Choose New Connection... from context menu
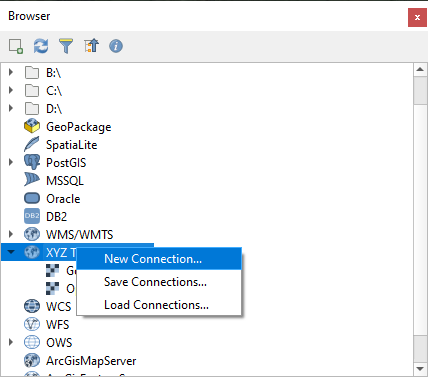The image size is (428, 377). pos(159,259)
